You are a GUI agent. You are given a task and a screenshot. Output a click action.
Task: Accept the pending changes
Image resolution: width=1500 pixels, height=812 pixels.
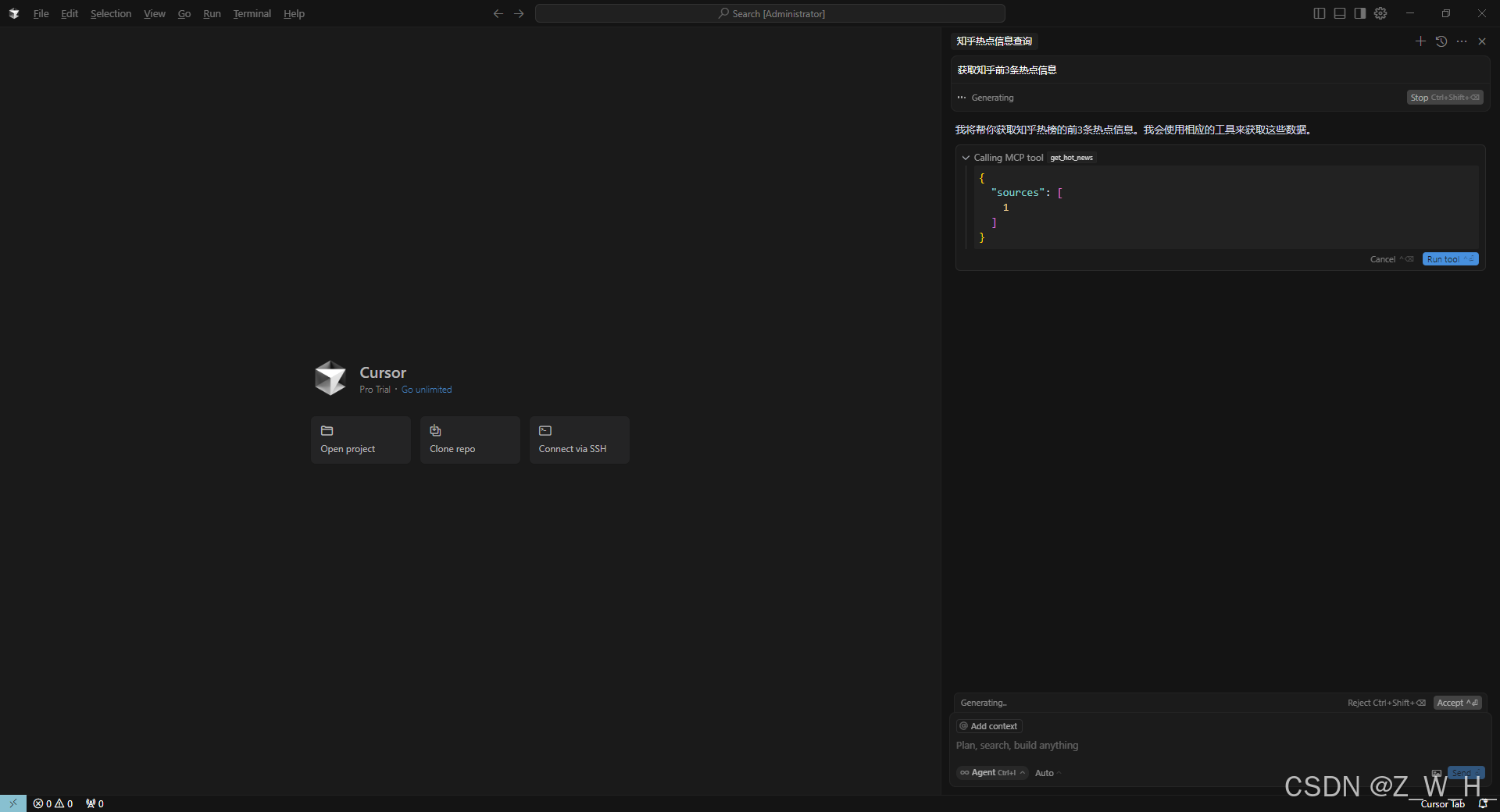[1457, 703]
